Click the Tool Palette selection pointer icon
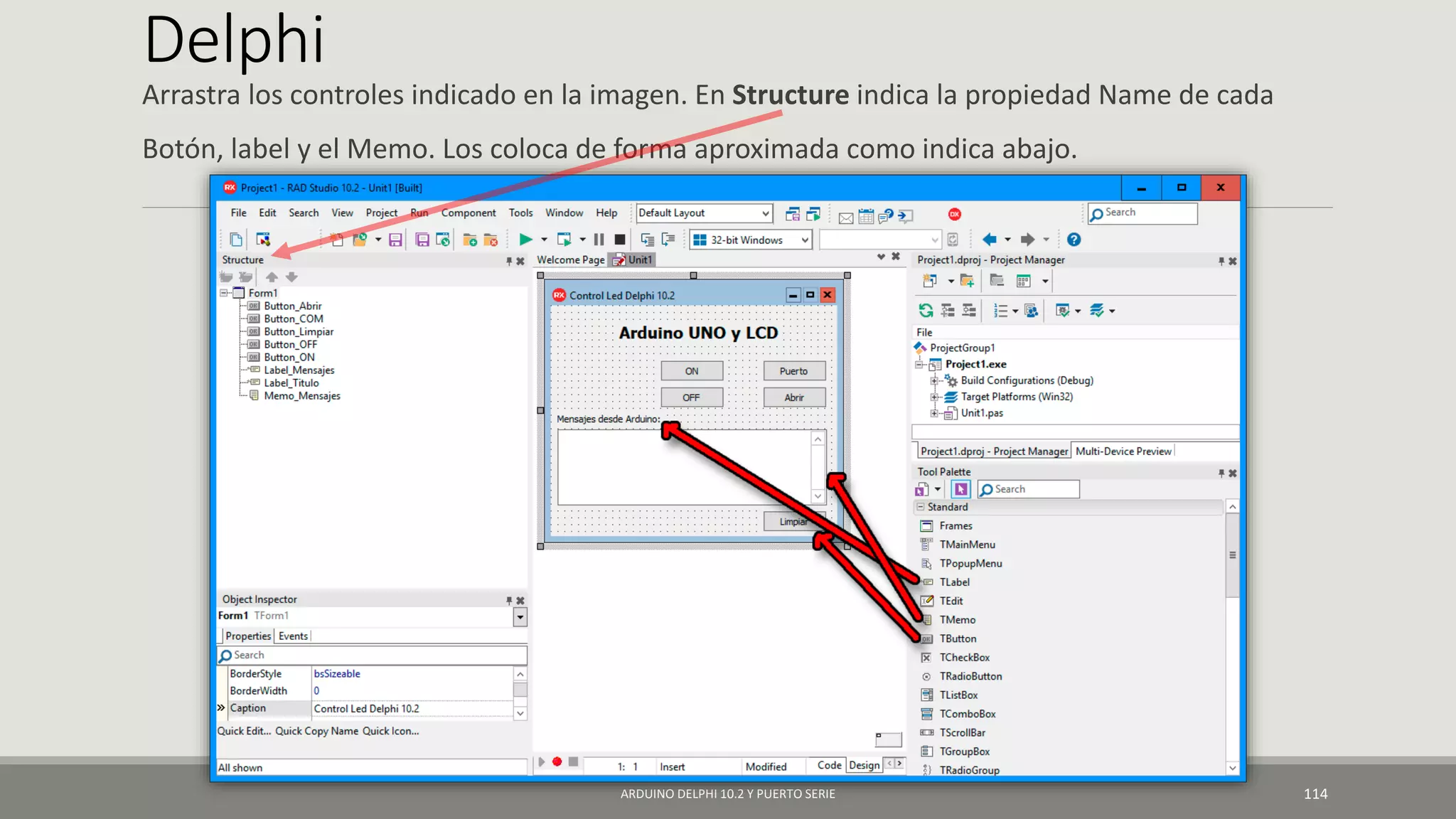1456x819 pixels. (960, 489)
